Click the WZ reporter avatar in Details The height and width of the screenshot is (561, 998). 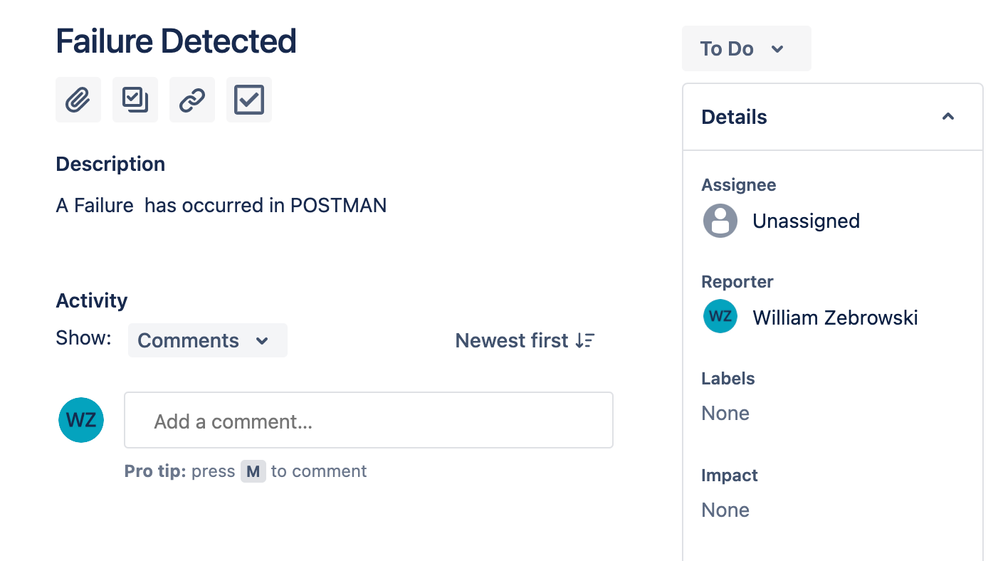(x=720, y=316)
